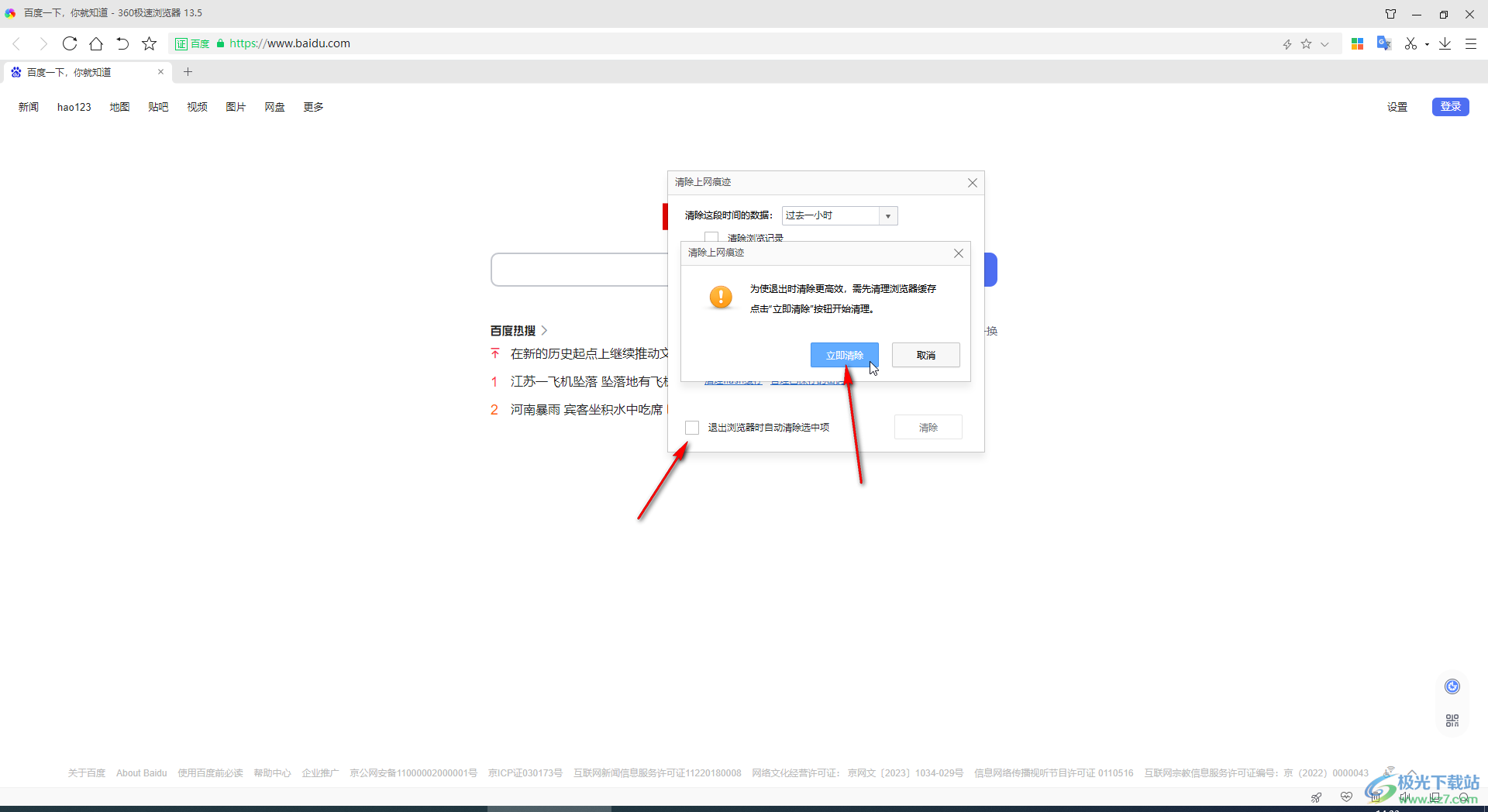Click the address bar favorite star
This screenshot has height=812, width=1488.
coord(1307,43)
